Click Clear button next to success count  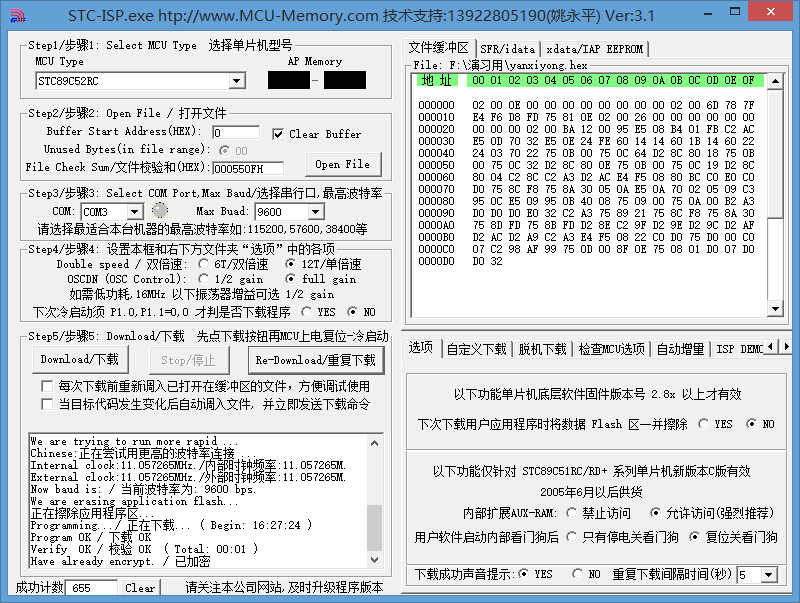click(x=140, y=588)
